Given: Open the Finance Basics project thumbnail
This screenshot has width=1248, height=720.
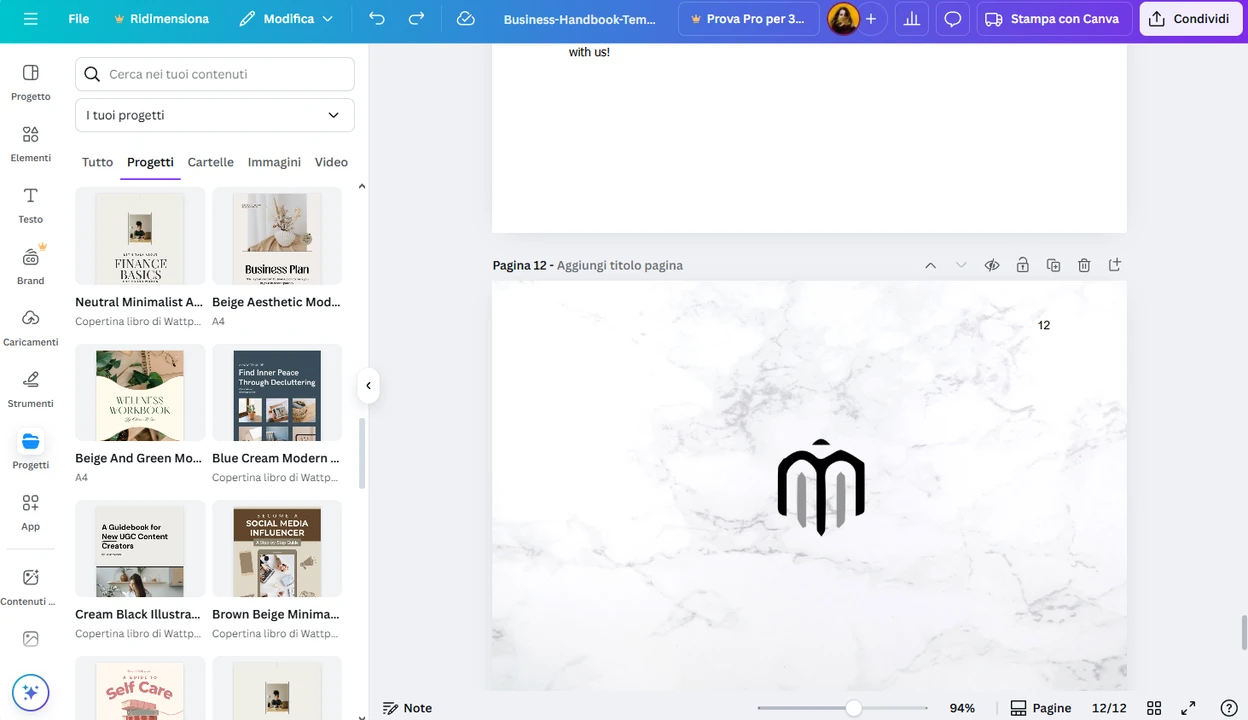Looking at the screenshot, I should coord(140,236).
